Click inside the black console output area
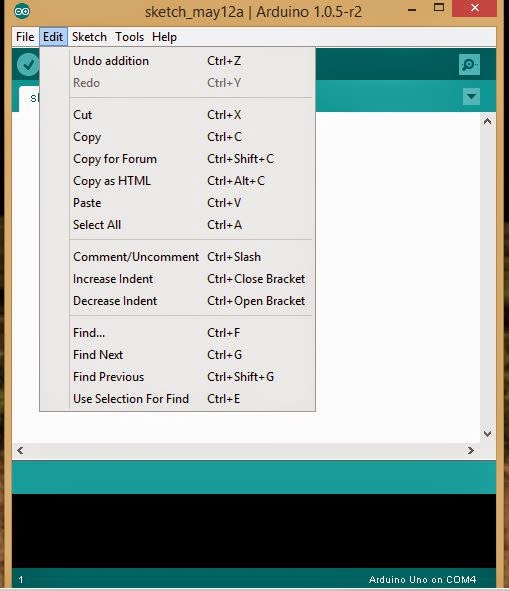This screenshot has width=509, height=591. [254, 531]
